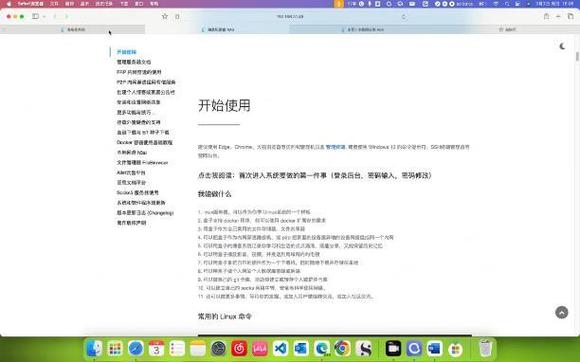The width and height of the screenshot is (580, 362).
Task: Click the blue 管理终端 link in paragraph
Action: [x=335, y=147]
